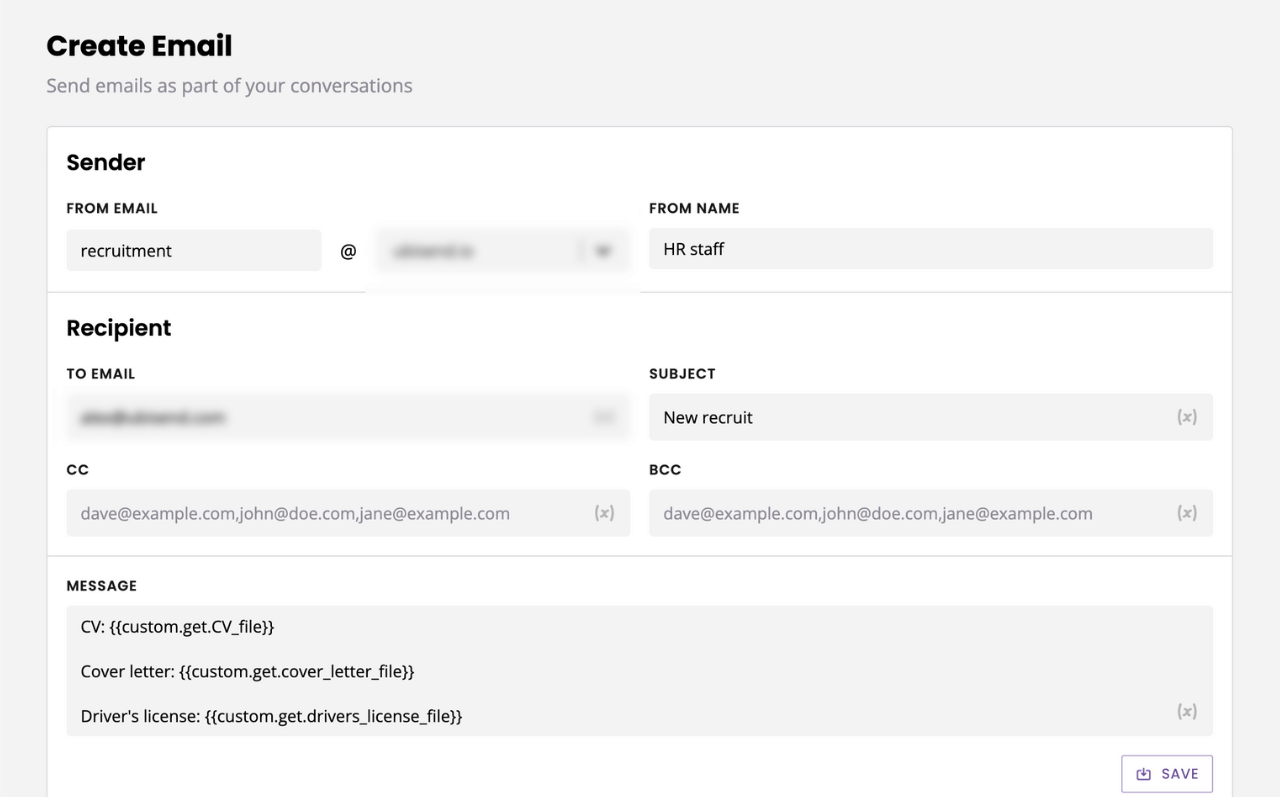Click the Driver's license line in message

tap(271, 716)
